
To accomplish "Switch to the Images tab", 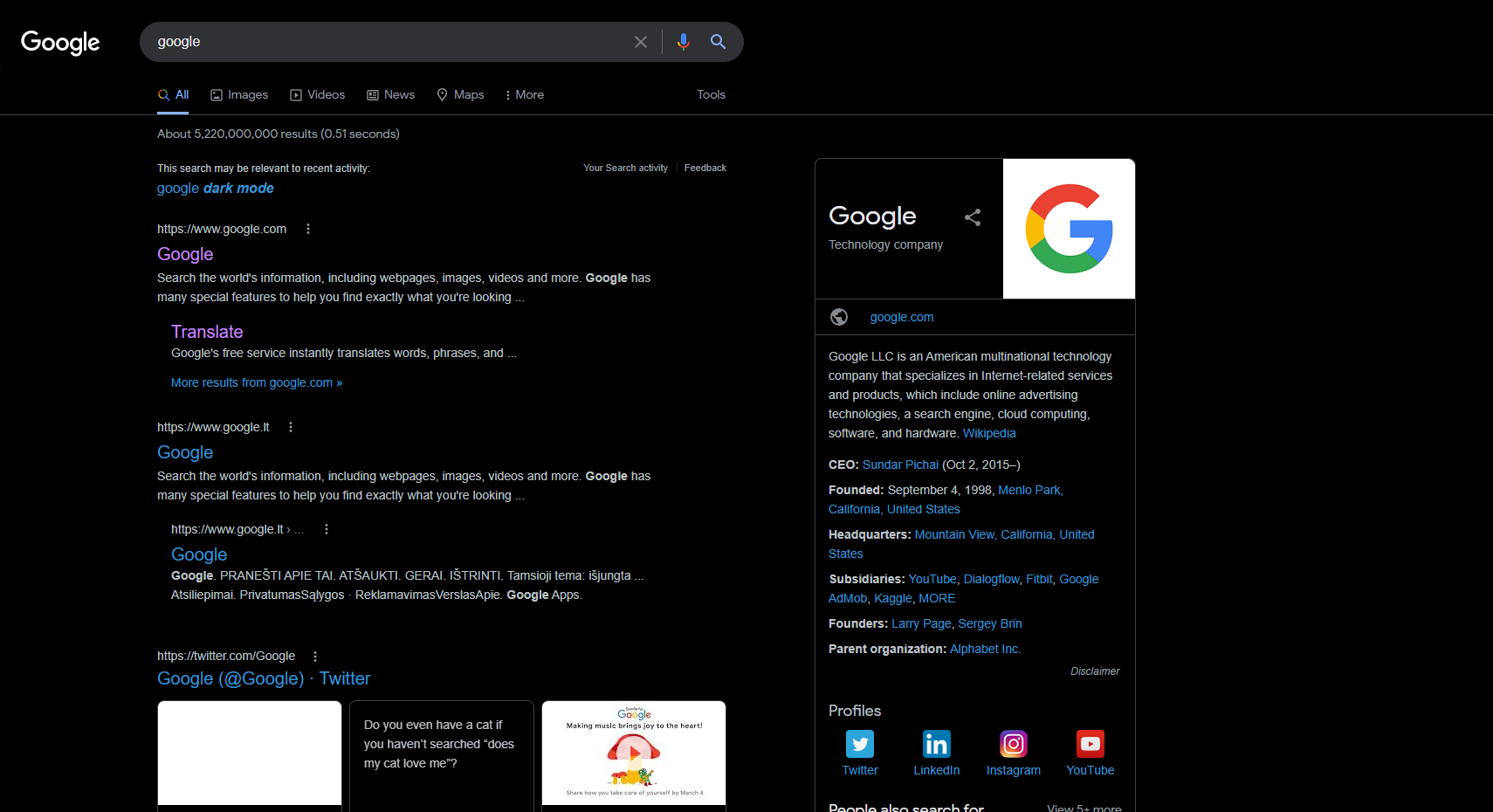I will coord(239,94).
